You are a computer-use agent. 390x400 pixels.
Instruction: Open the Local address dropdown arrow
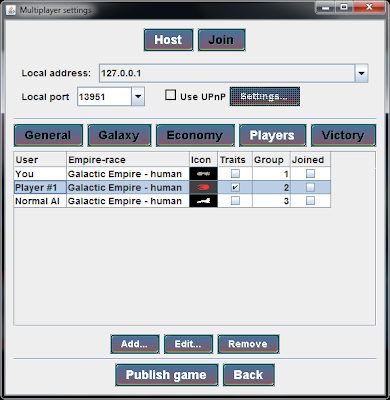(x=361, y=73)
